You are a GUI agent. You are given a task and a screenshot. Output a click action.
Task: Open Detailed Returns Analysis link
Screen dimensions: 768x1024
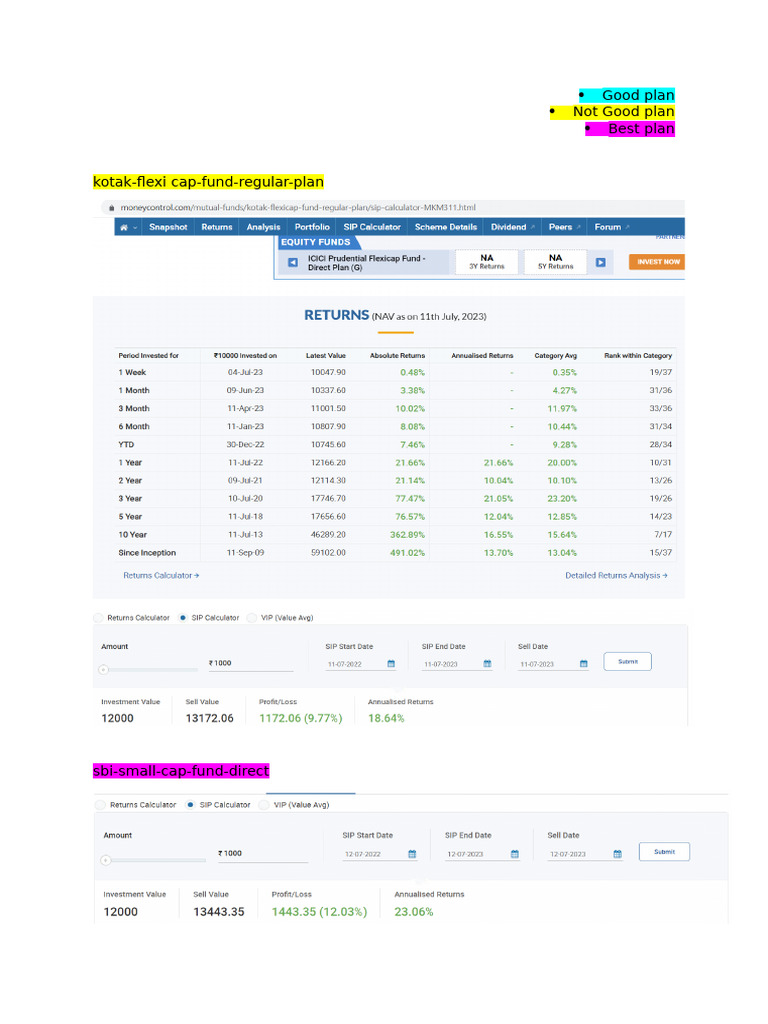point(616,575)
